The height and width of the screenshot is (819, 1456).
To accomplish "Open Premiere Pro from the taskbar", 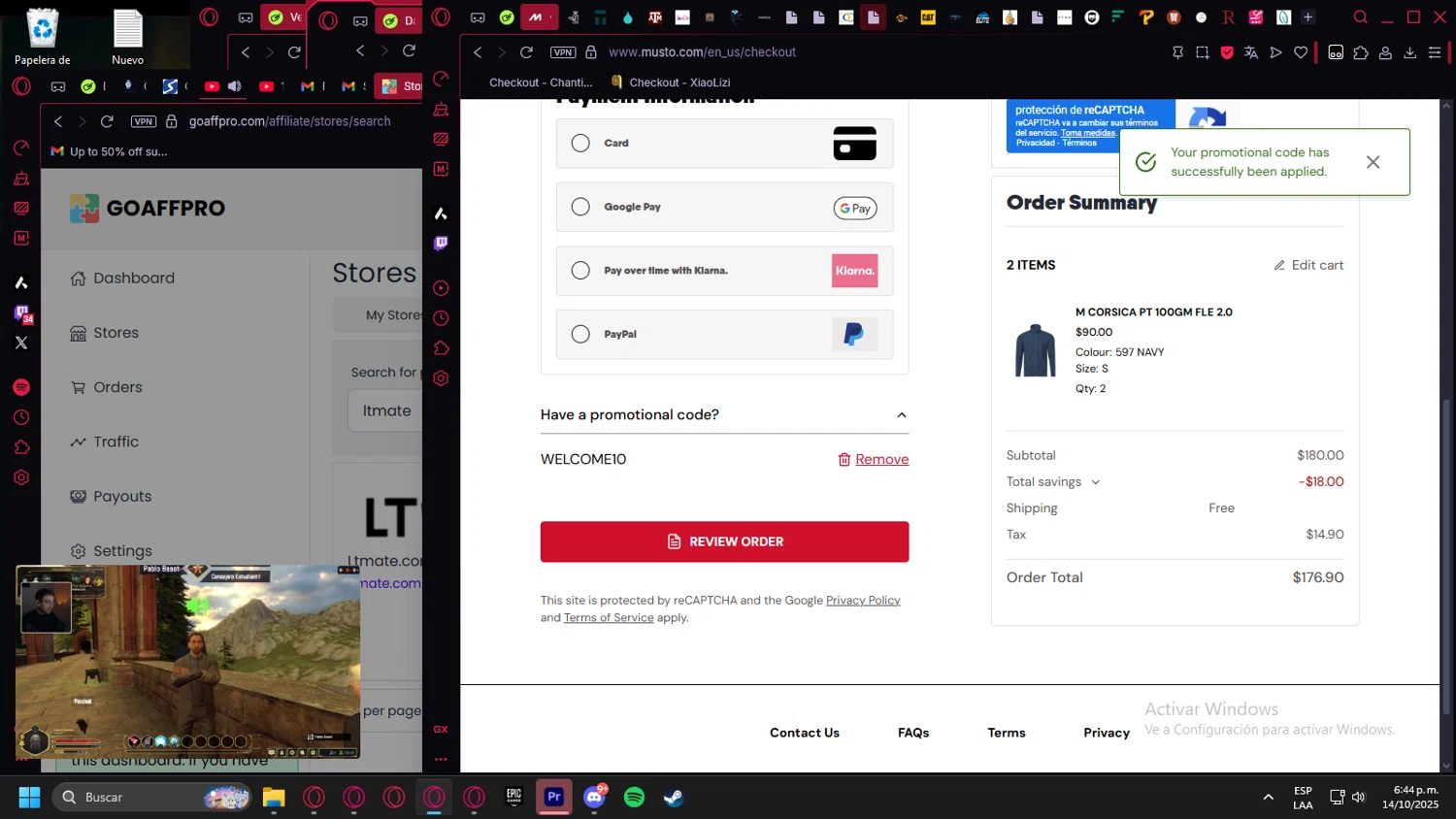I will tap(554, 798).
